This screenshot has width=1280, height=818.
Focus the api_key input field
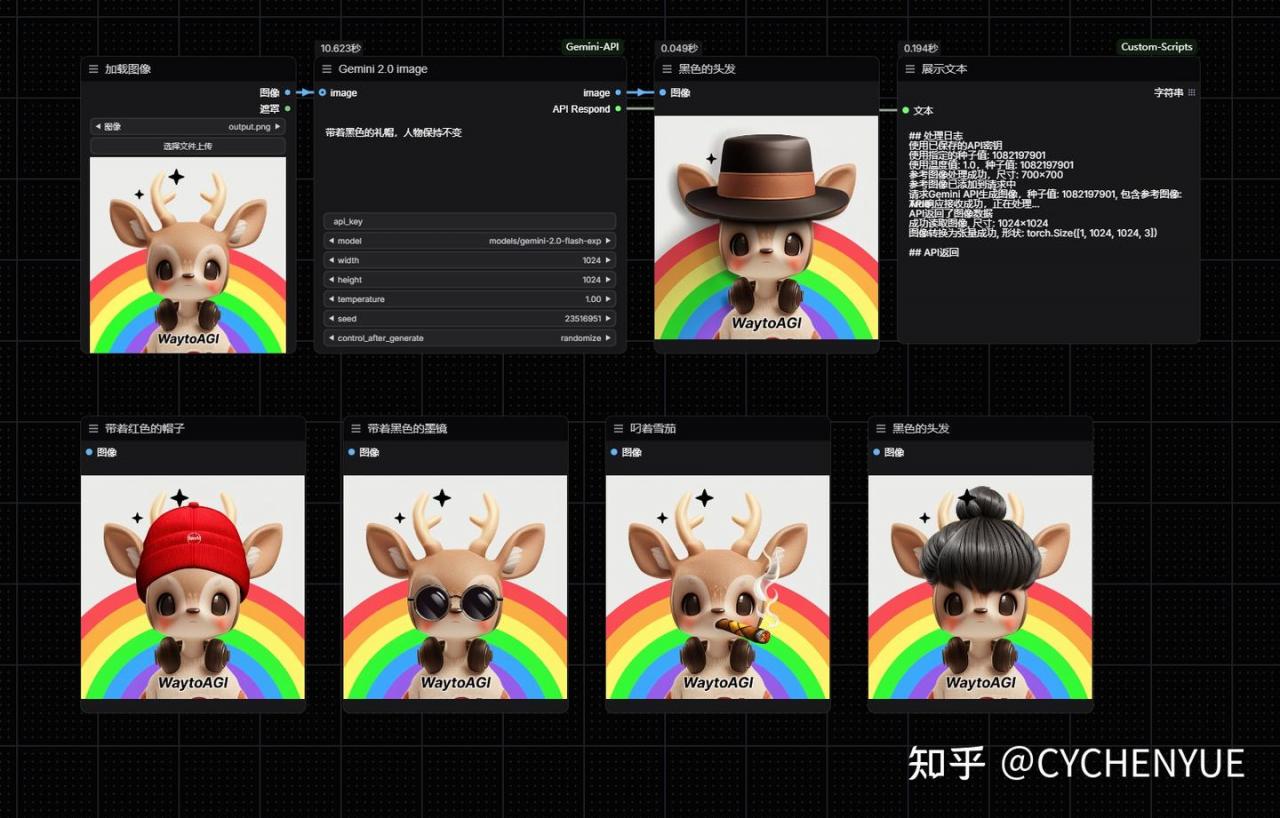click(470, 221)
